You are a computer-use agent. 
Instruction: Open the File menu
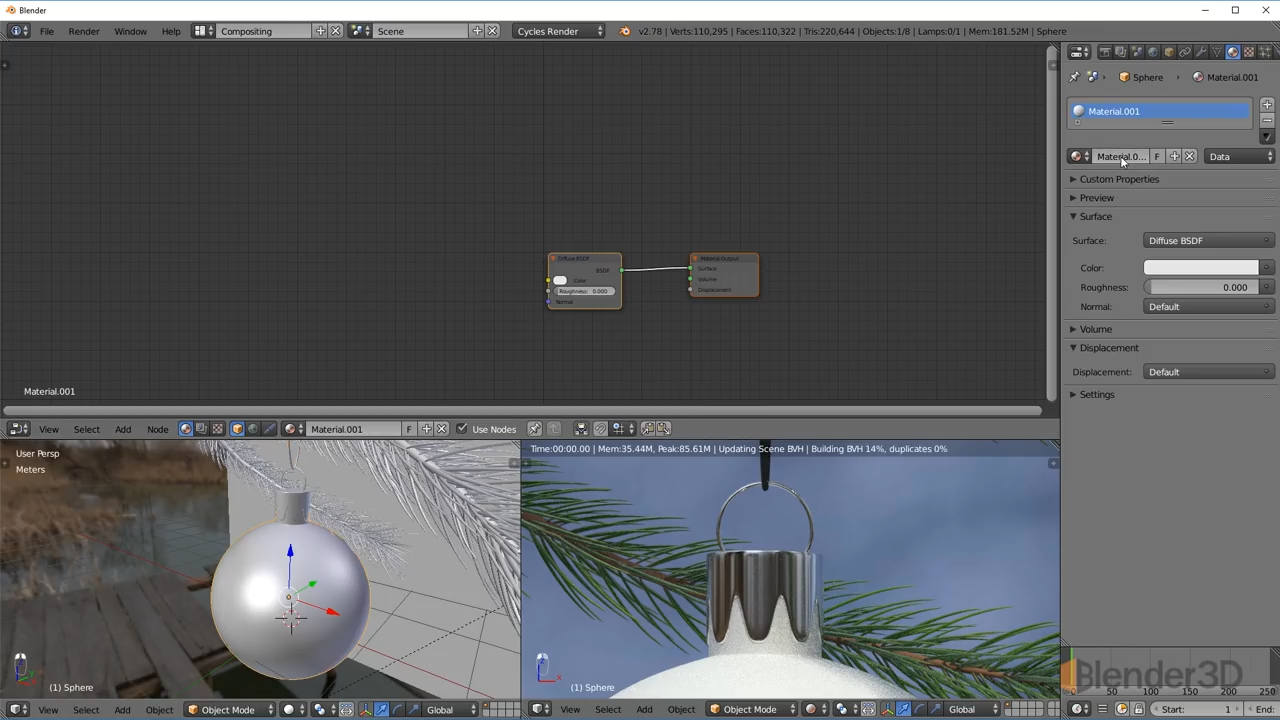(47, 31)
